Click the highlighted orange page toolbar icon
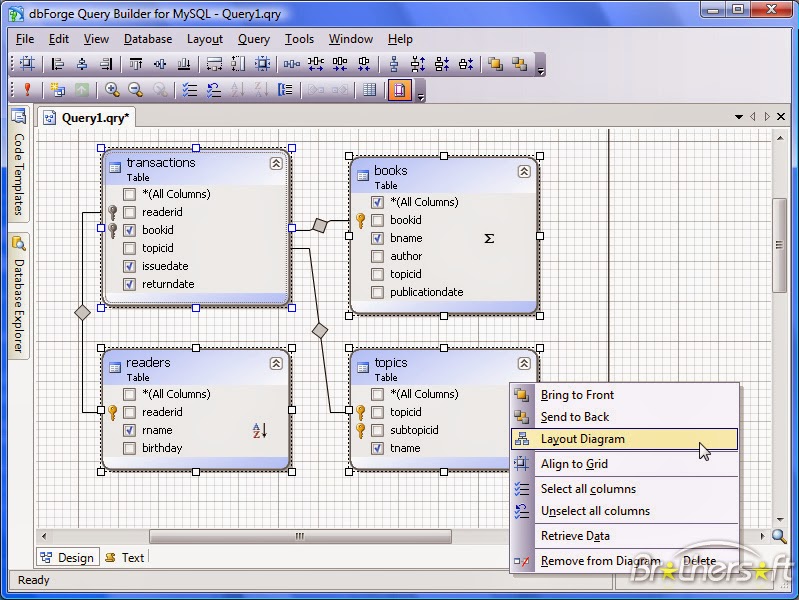The image size is (799, 600). pyautogui.click(x=400, y=90)
